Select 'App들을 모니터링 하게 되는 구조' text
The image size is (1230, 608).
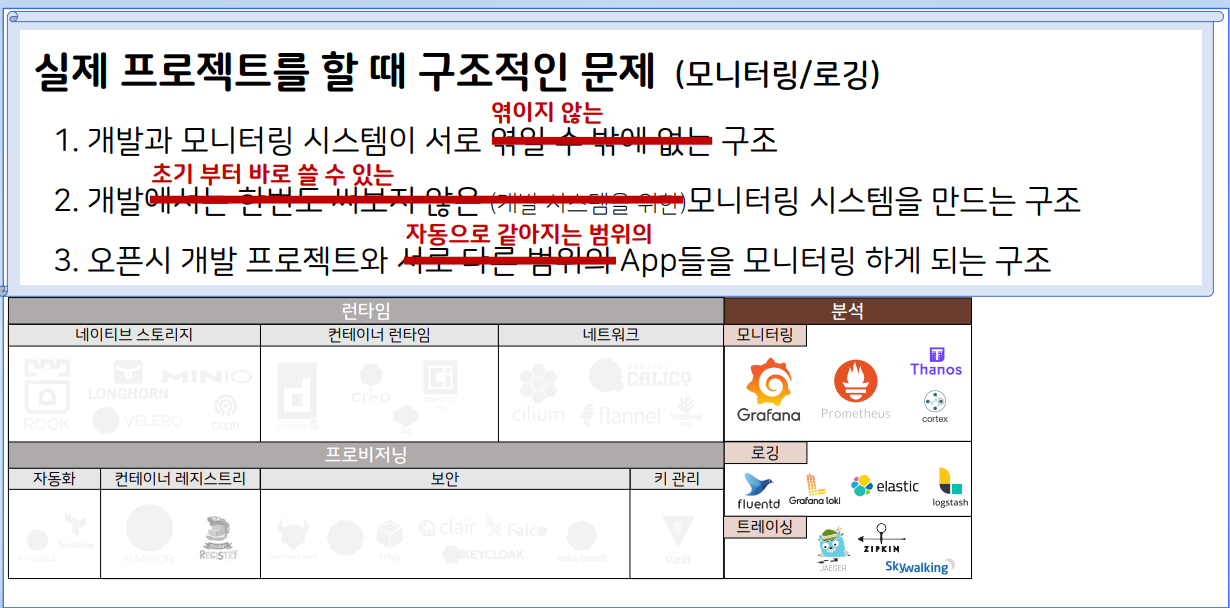click(x=836, y=262)
